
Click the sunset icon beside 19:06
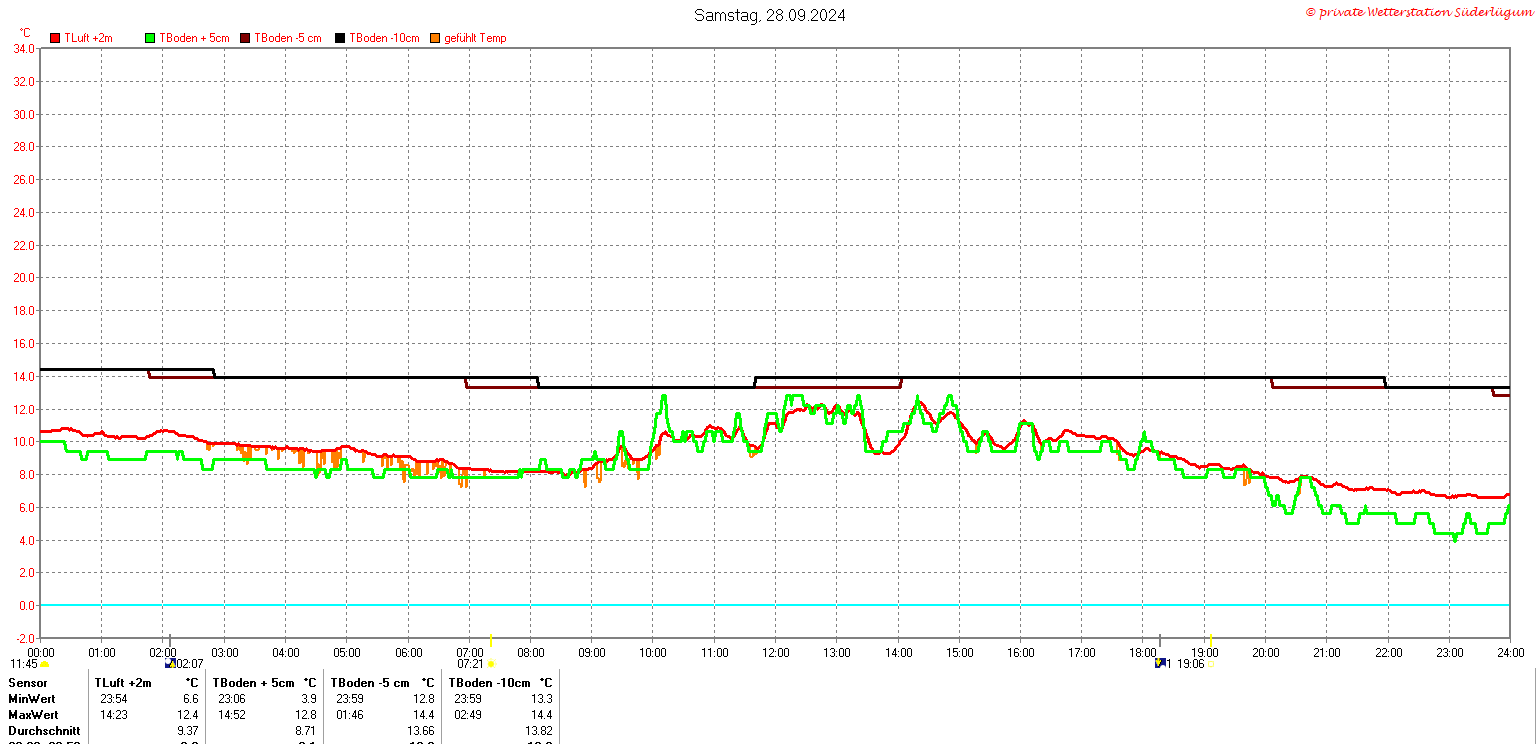point(1211,664)
